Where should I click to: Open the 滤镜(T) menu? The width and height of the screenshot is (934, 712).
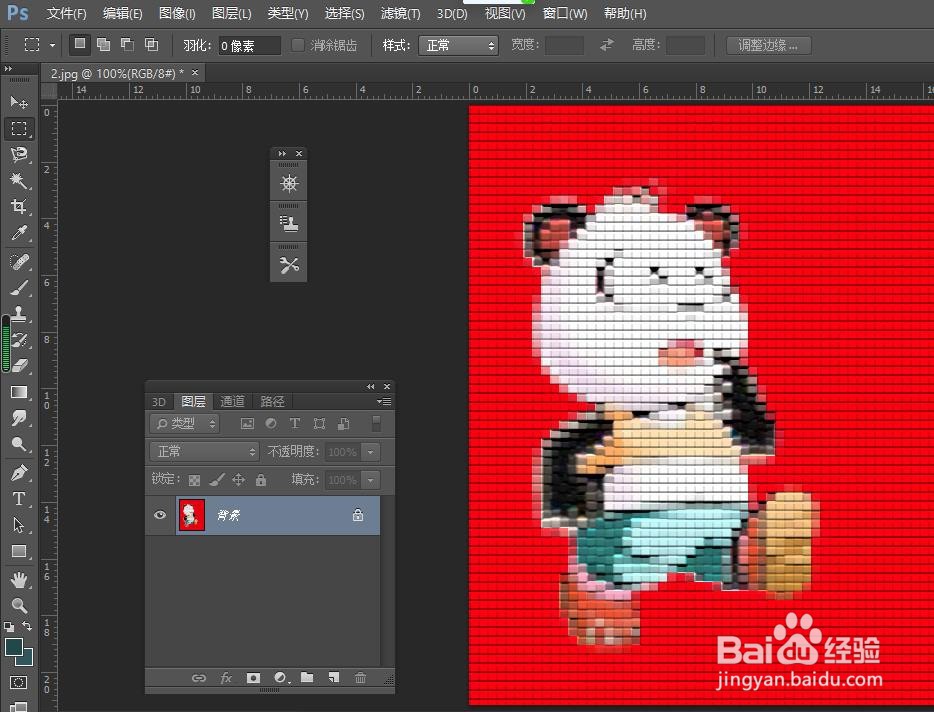(400, 13)
